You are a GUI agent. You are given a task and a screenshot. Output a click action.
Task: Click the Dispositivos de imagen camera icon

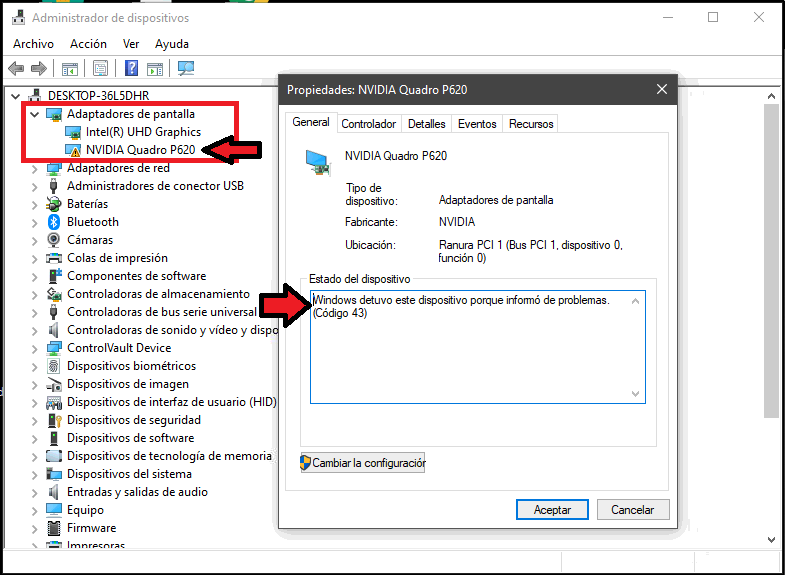click(54, 384)
